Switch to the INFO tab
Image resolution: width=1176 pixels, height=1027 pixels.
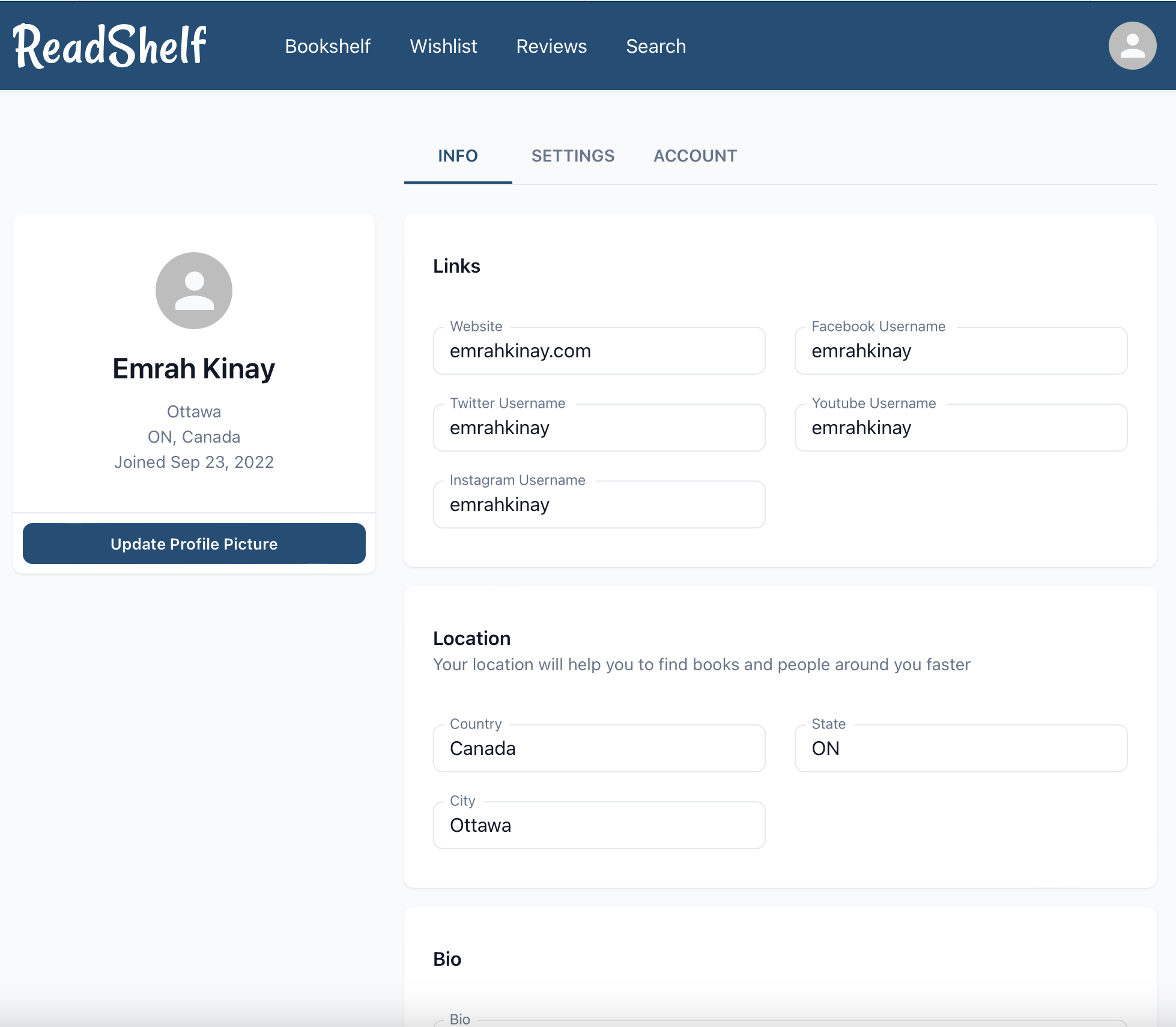[458, 156]
